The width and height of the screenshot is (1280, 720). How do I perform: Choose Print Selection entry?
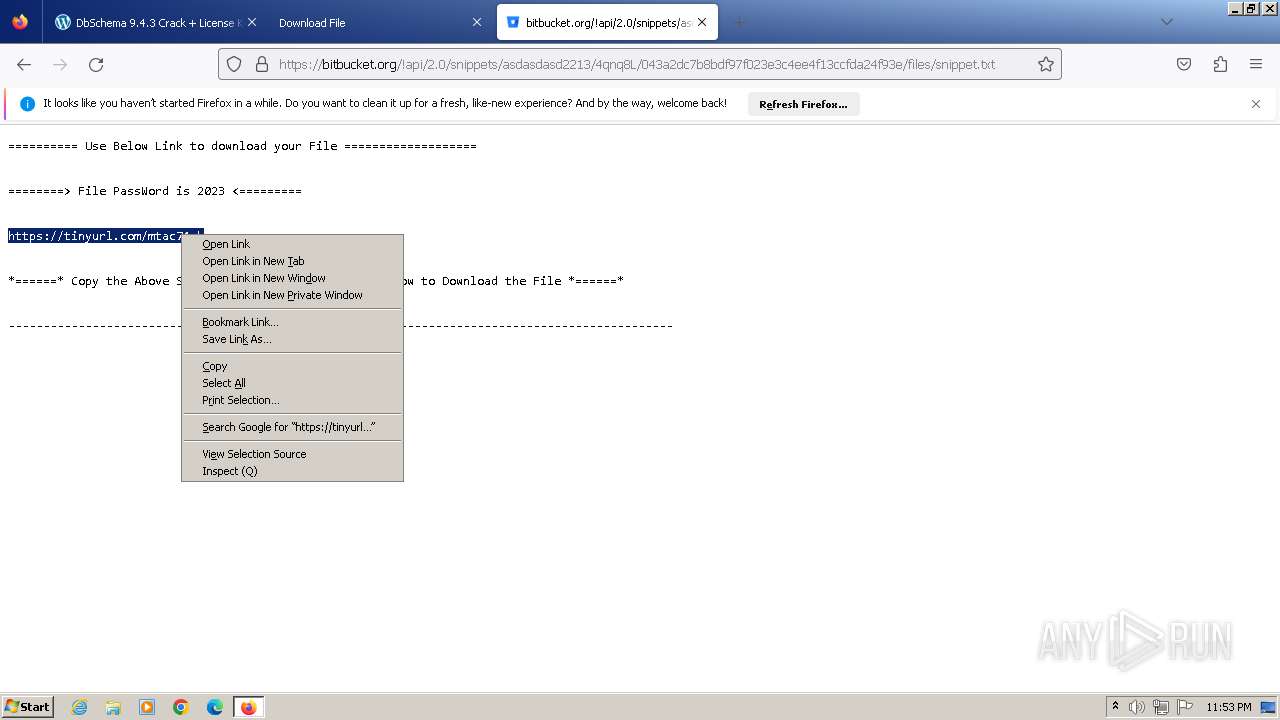pyautogui.click(x=292, y=400)
